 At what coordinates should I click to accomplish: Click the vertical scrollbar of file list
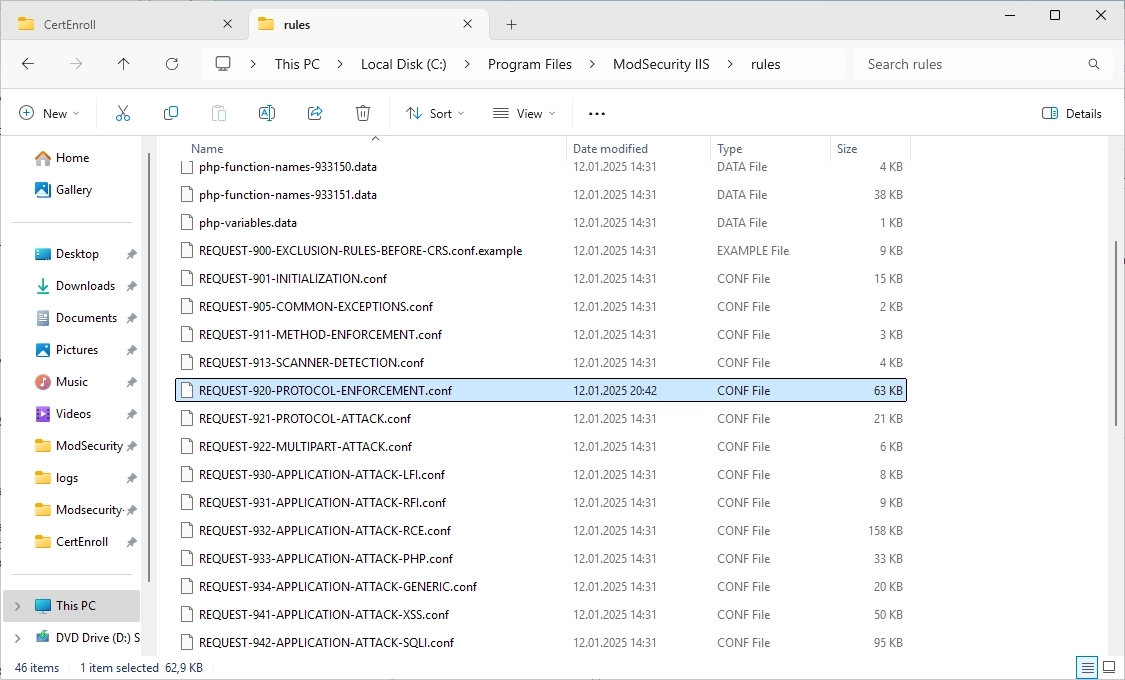coord(1116,330)
